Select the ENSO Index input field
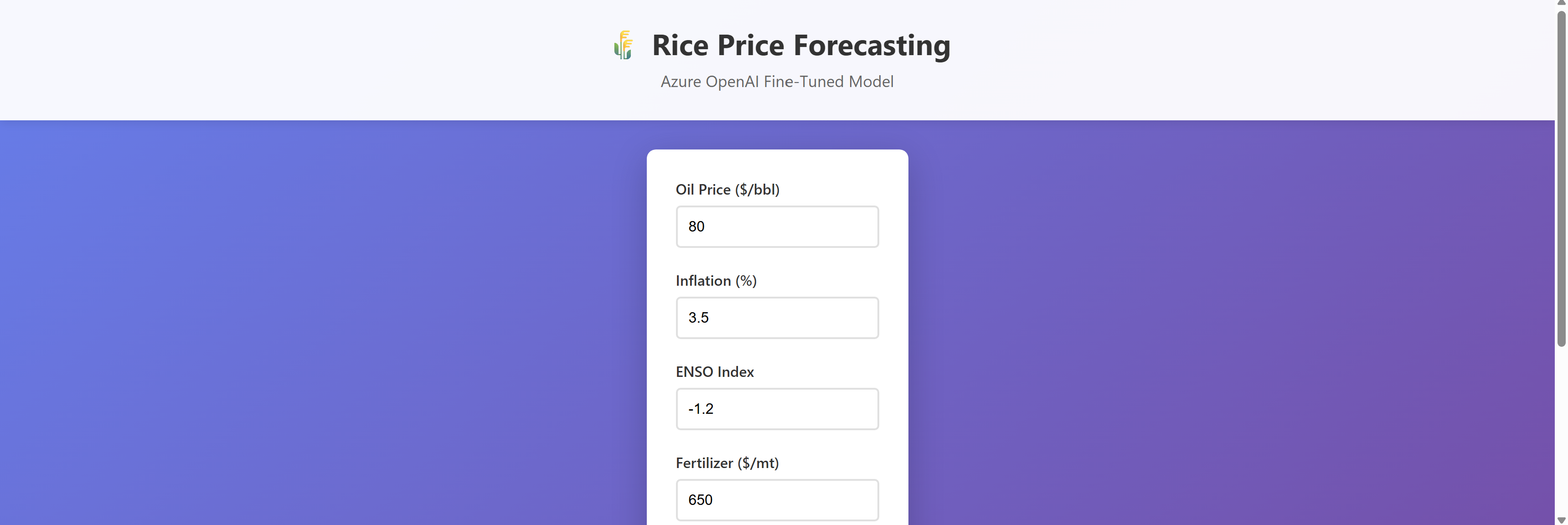 click(777, 409)
